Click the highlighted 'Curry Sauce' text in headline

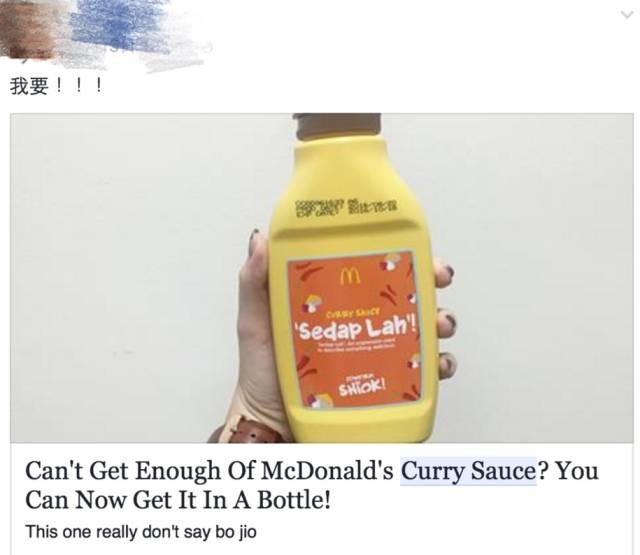[x=468, y=471]
